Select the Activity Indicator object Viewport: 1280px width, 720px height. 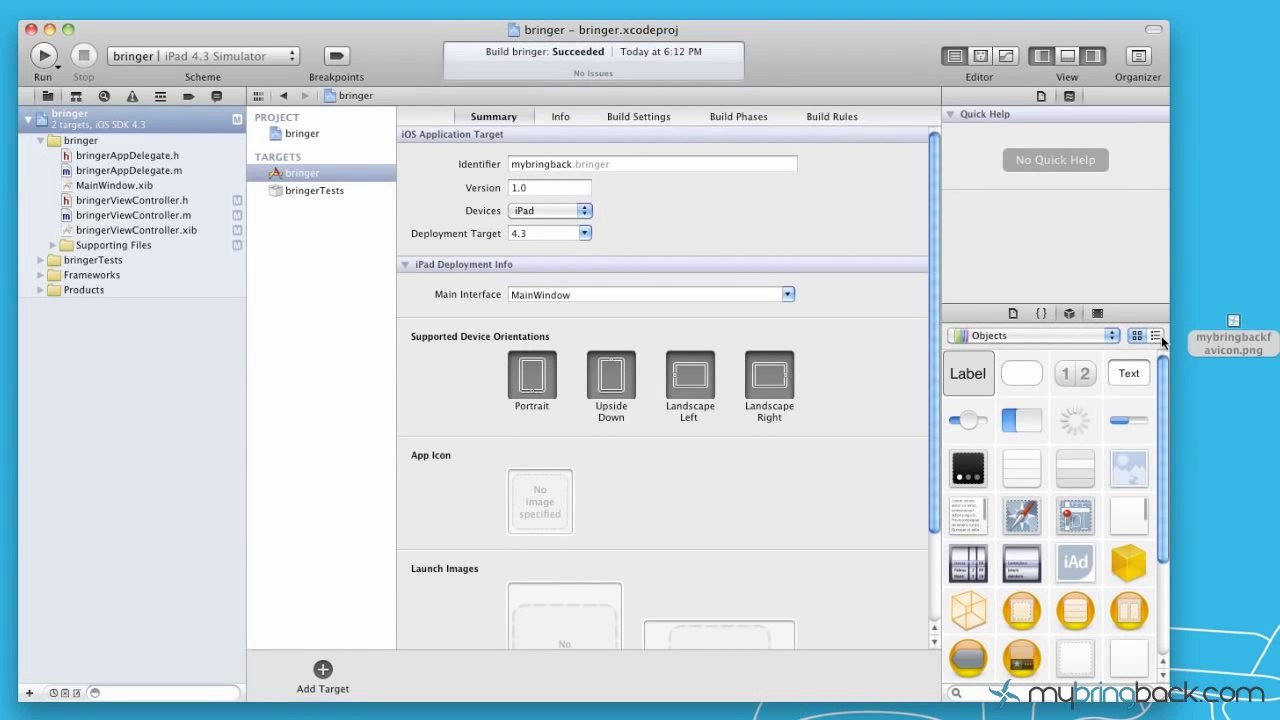tap(1075, 421)
